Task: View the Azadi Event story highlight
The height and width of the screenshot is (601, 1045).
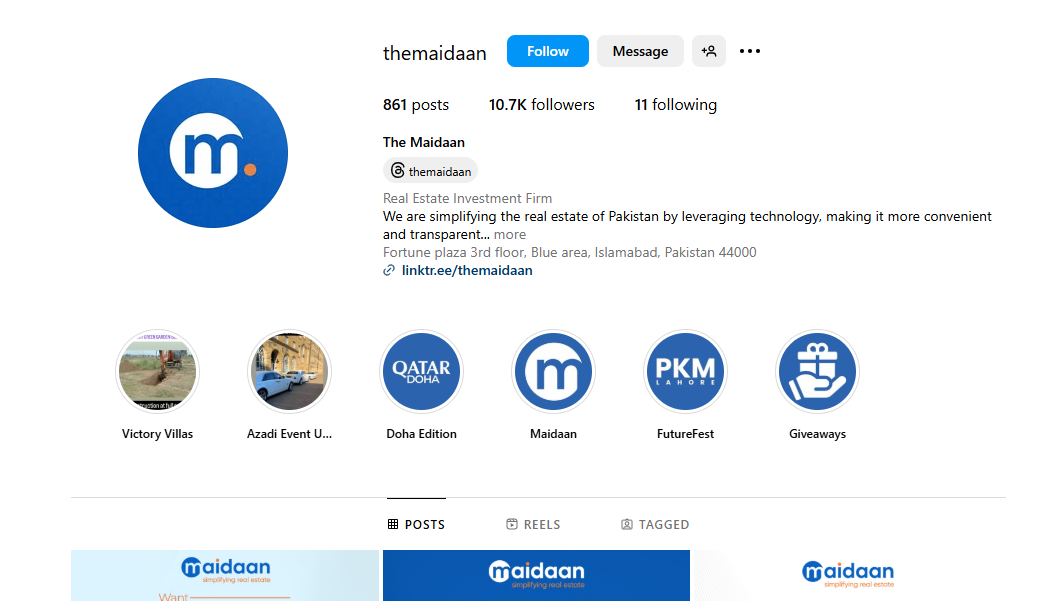Action: click(288, 372)
